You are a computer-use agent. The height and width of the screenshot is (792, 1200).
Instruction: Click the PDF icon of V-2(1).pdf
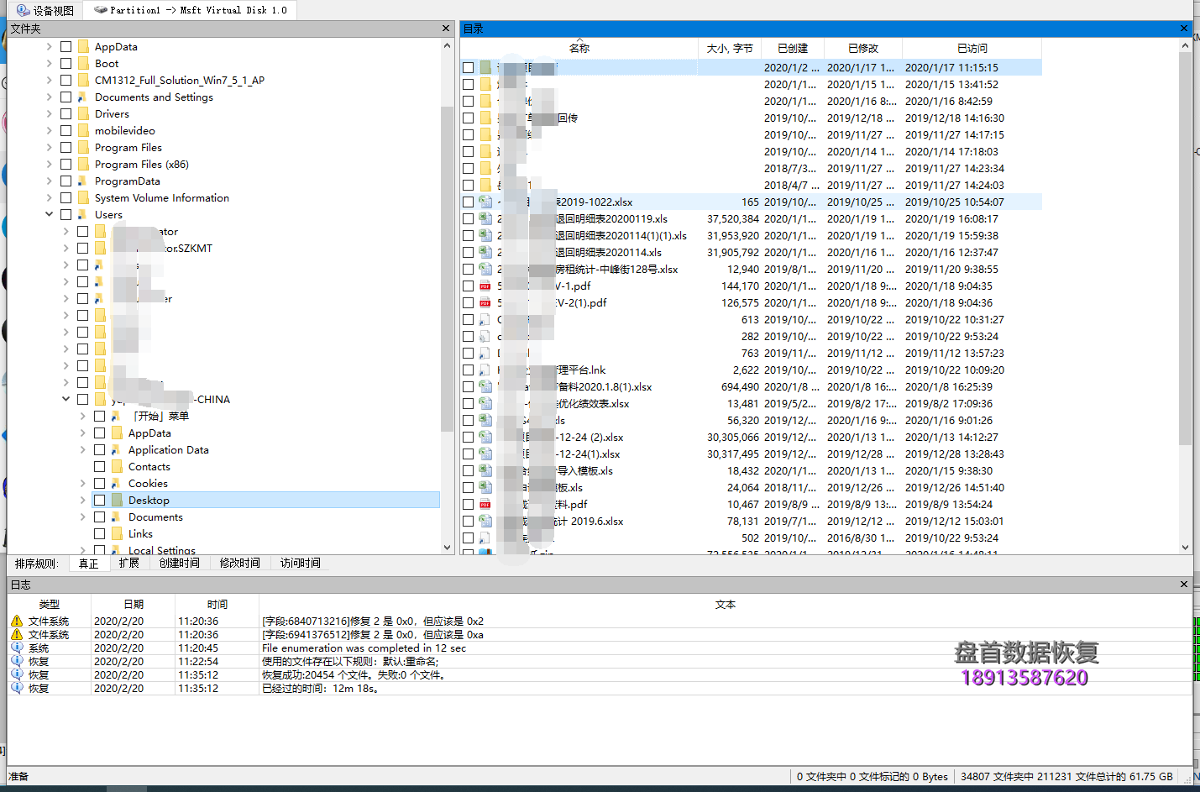pos(485,303)
